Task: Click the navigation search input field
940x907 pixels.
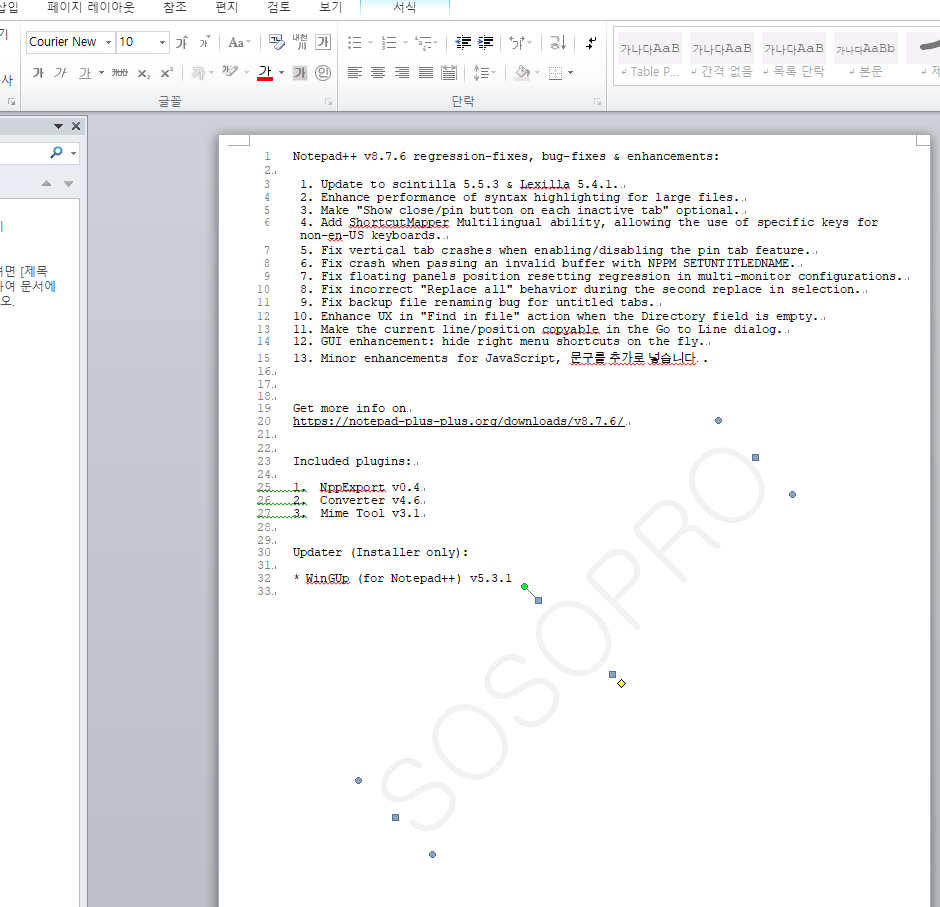Action: coord(23,153)
